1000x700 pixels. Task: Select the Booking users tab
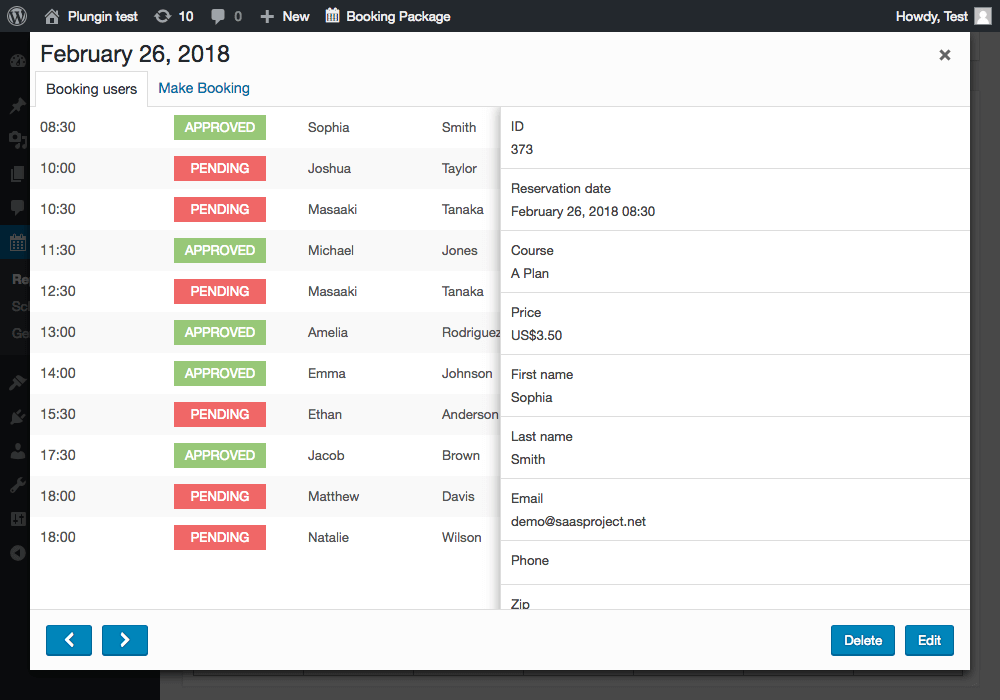click(91, 89)
